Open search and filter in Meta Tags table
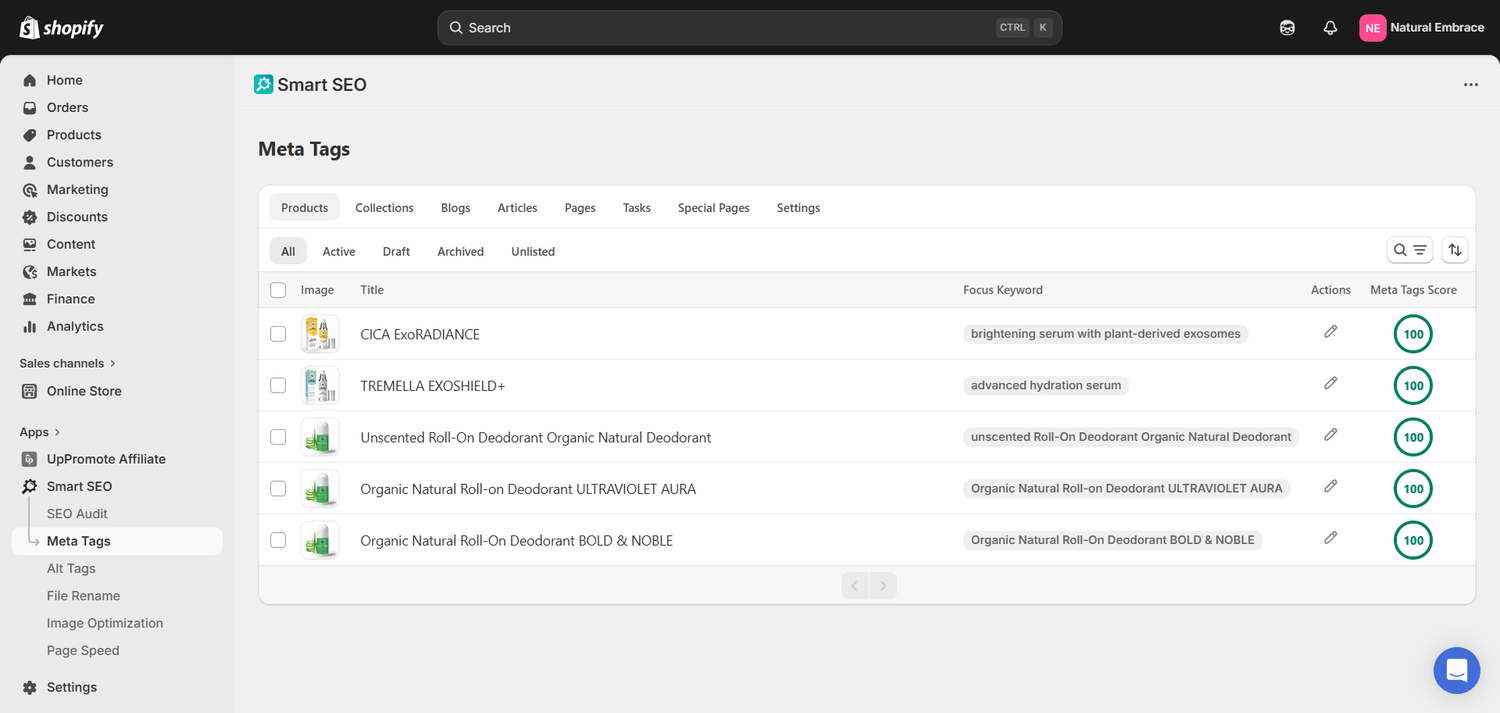This screenshot has height=713, width=1500. click(1410, 250)
